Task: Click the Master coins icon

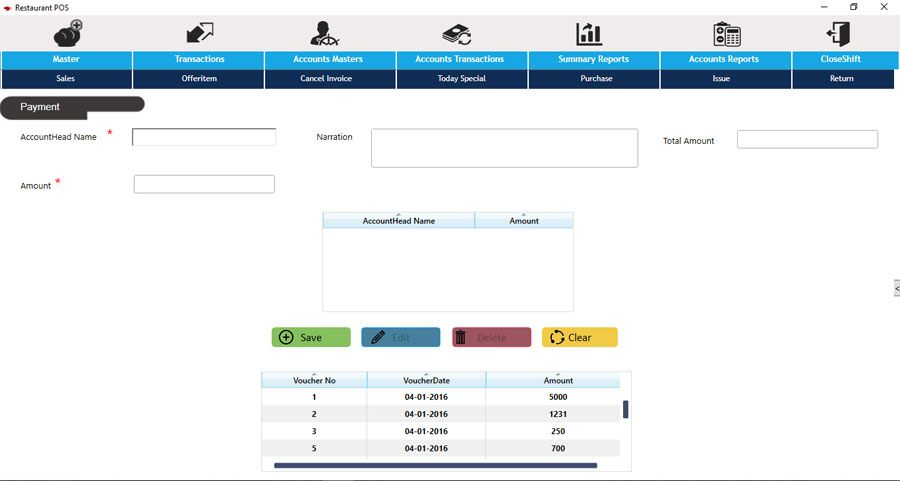Action: (x=67, y=34)
